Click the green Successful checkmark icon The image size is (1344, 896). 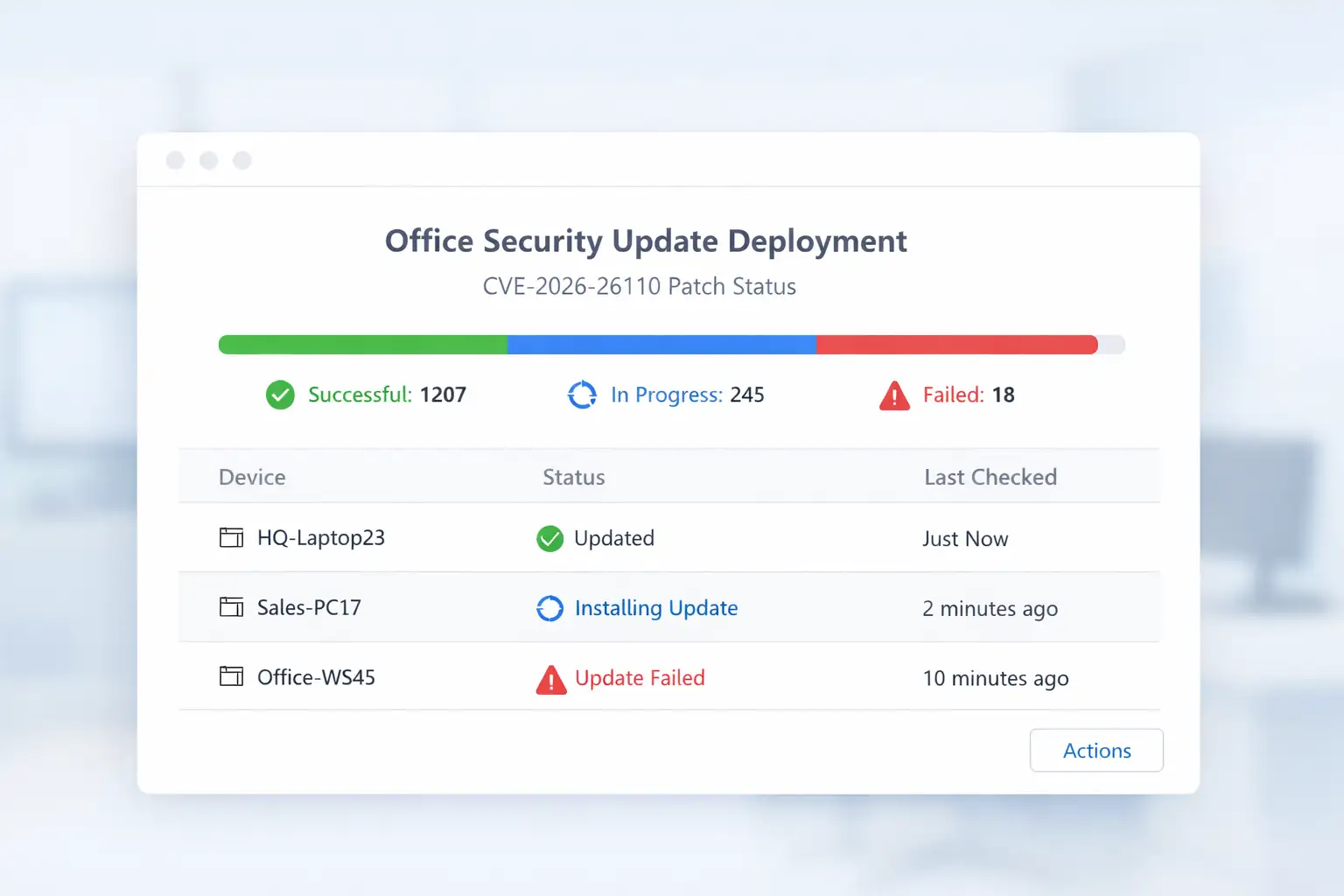(280, 395)
